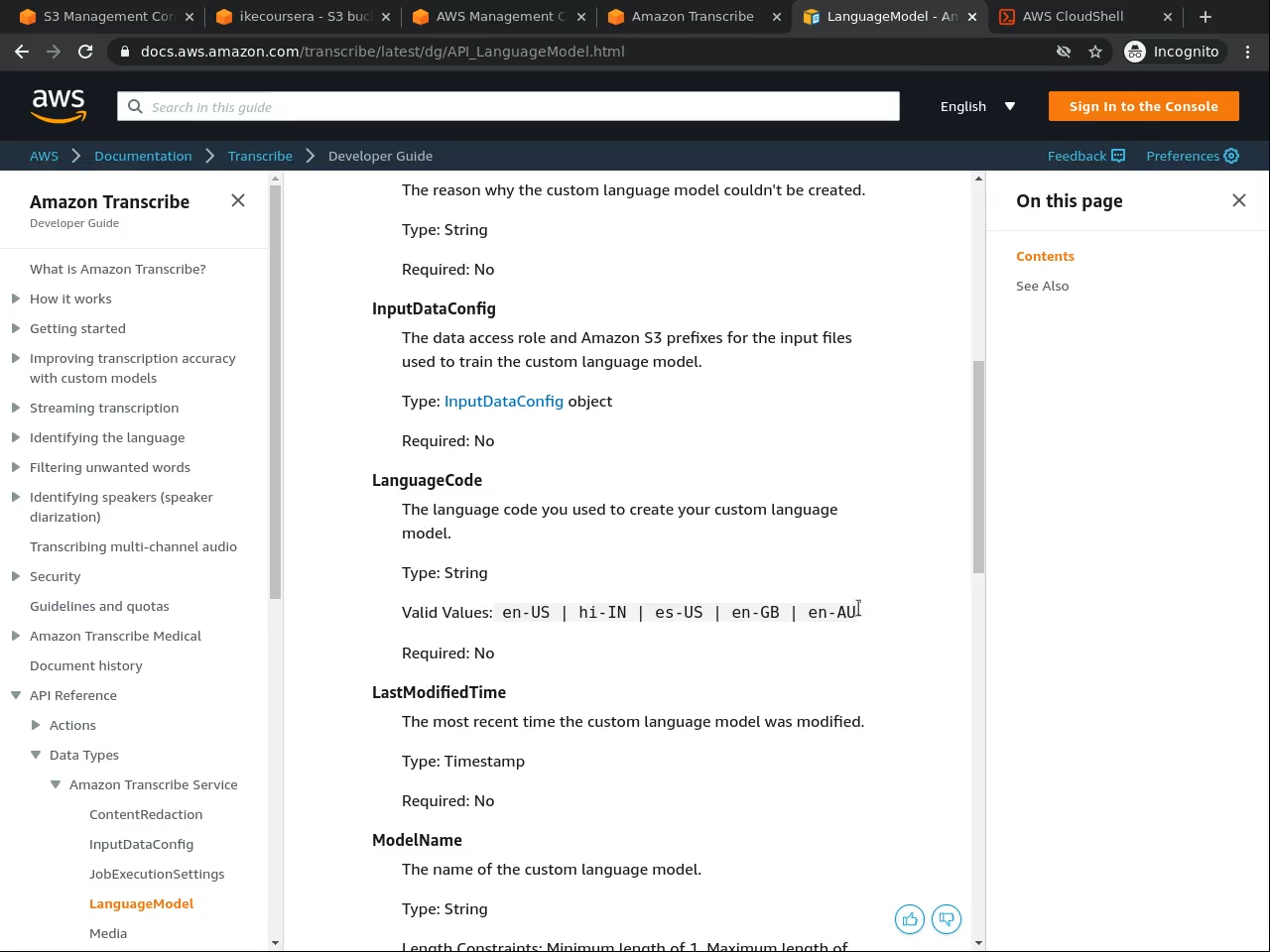This screenshot has height=952, width=1270.
Task: Go back with the browser back arrow
Action: point(22,52)
